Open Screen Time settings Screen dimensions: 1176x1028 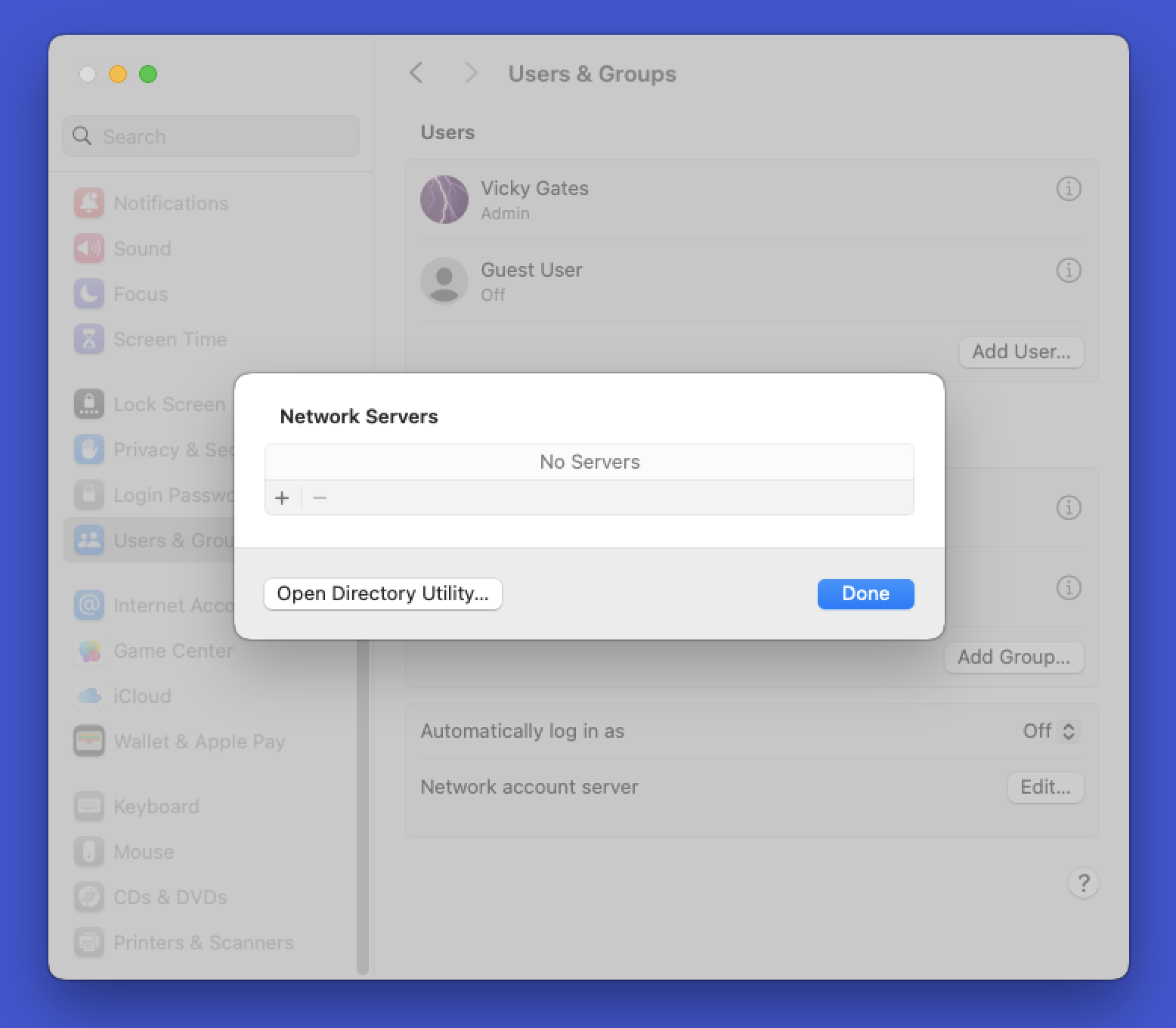[x=170, y=339]
